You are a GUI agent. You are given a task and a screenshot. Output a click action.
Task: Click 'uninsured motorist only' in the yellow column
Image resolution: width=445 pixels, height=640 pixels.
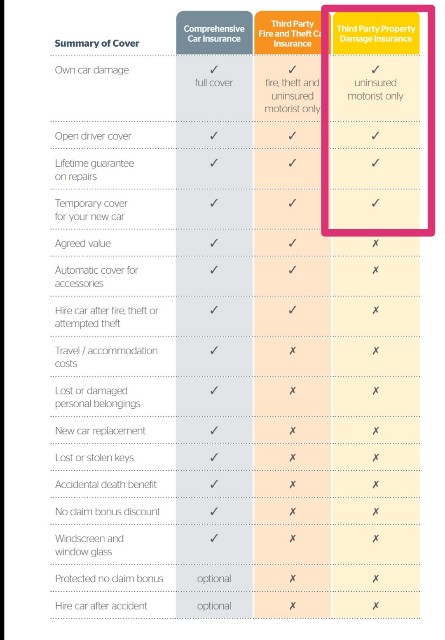[x=375, y=89]
